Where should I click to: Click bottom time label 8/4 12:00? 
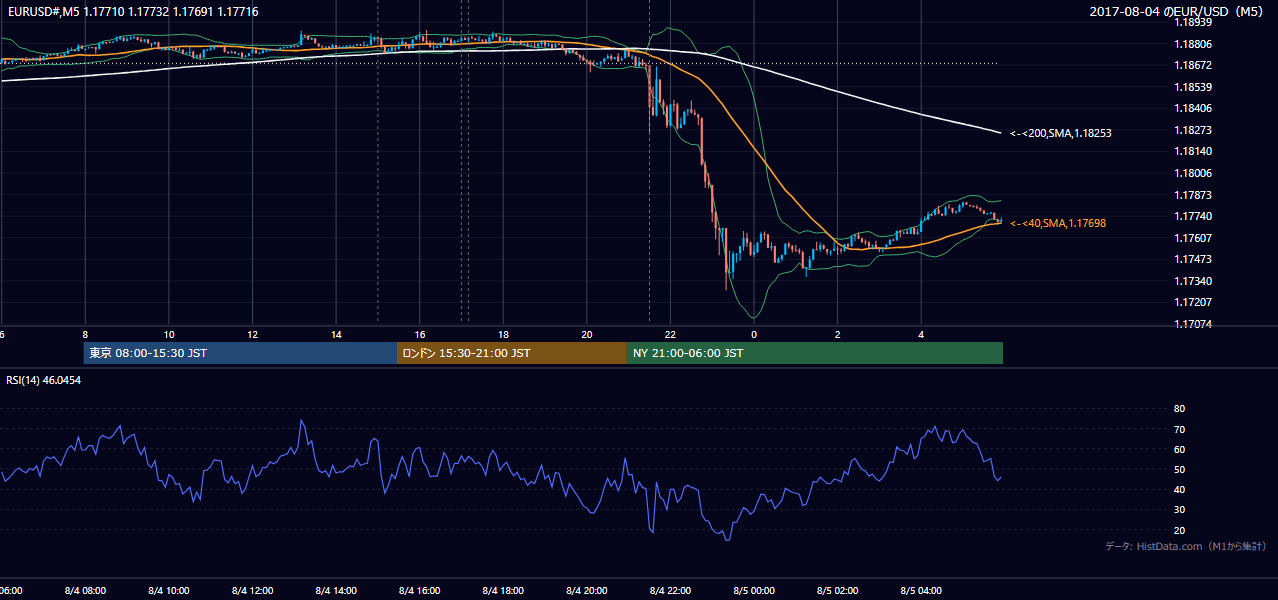[252, 591]
